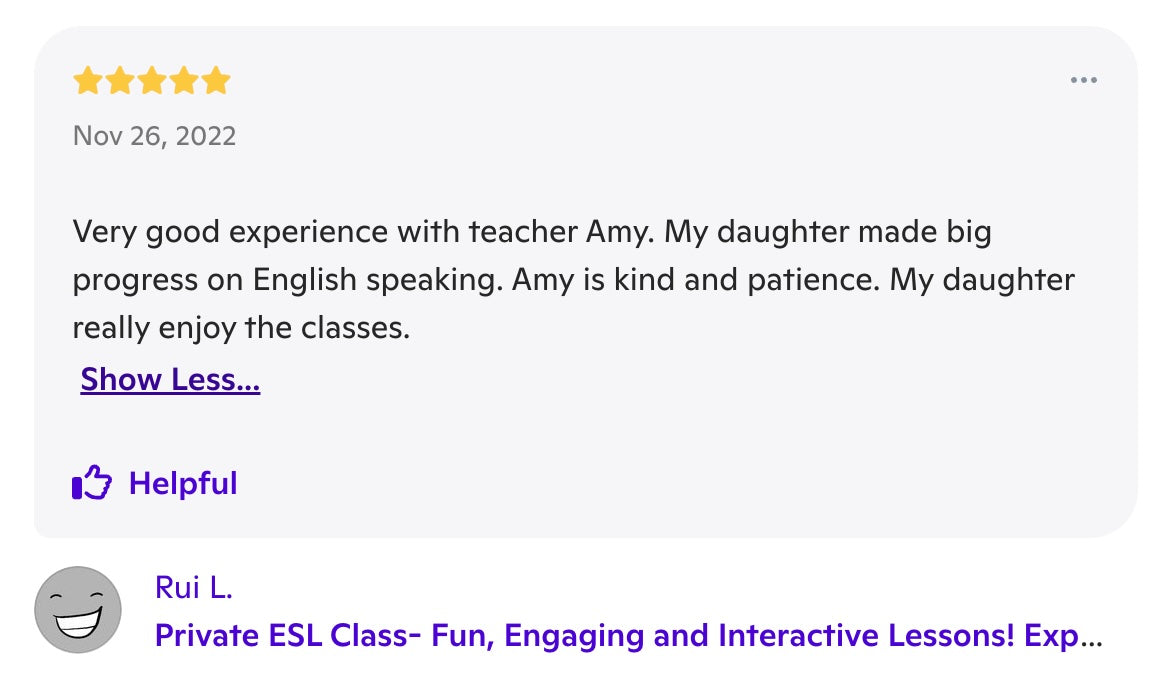Click the third yellow rating star

152,81
